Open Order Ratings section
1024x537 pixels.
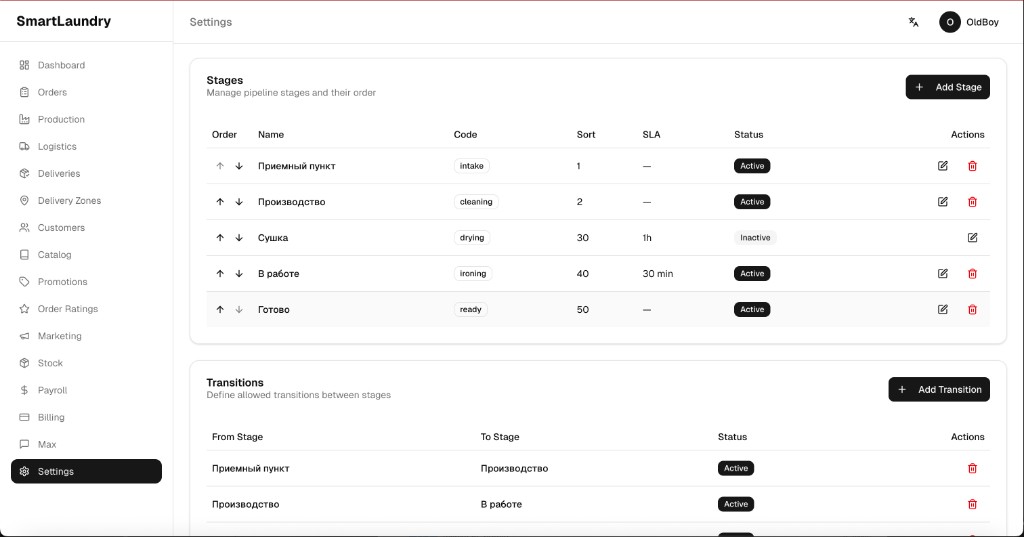coord(68,309)
